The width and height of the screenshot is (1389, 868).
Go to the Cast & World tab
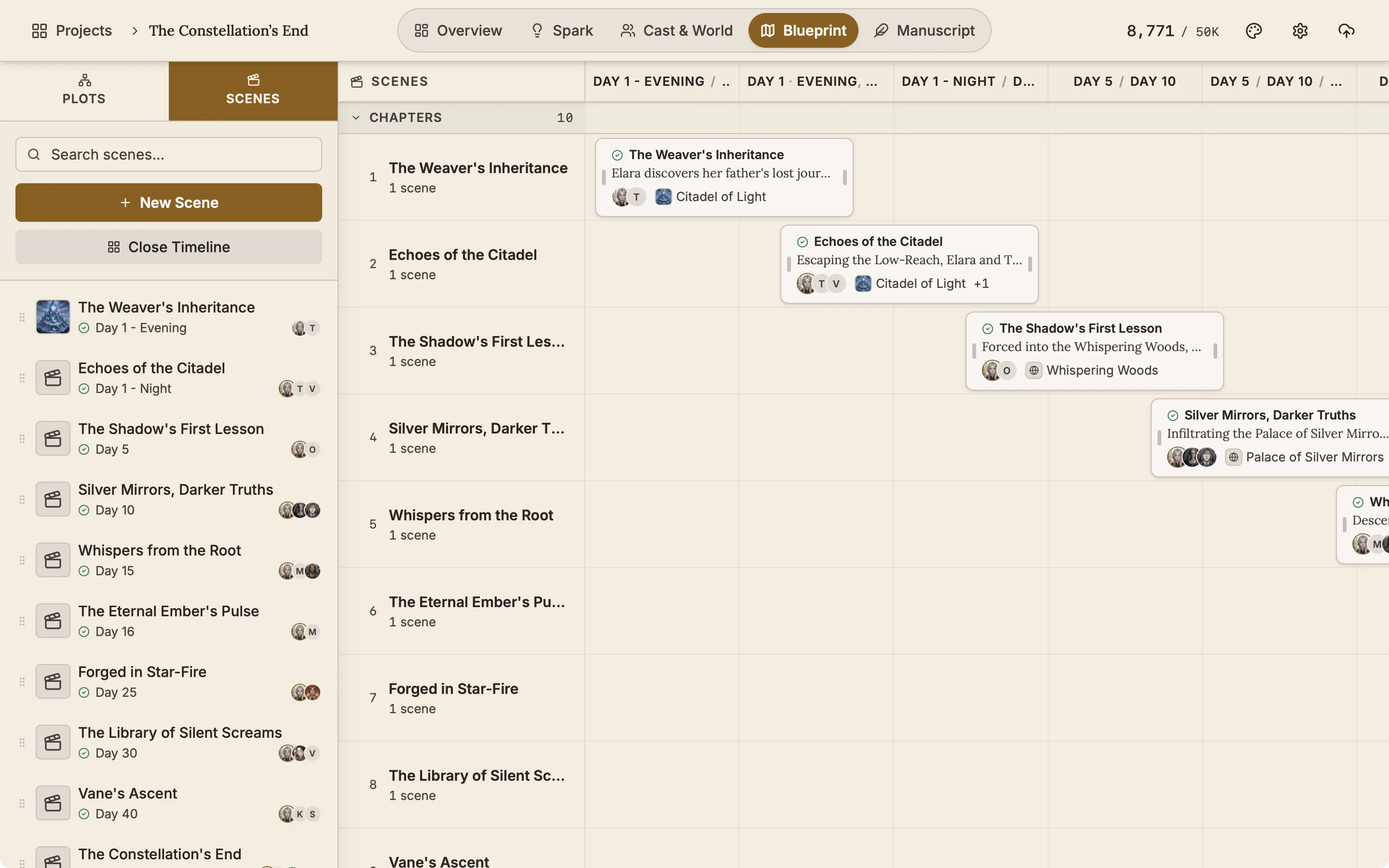[x=677, y=30]
